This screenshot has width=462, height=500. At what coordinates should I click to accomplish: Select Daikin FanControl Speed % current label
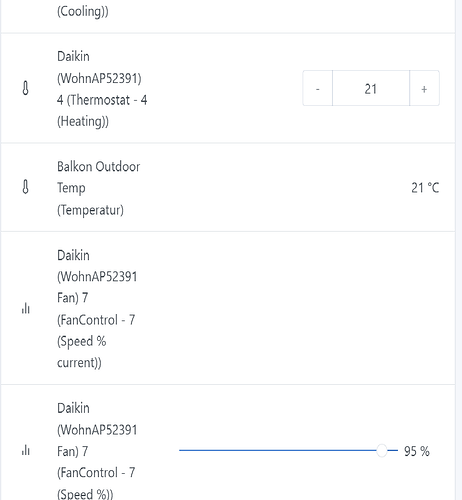click(x=97, y=309)
